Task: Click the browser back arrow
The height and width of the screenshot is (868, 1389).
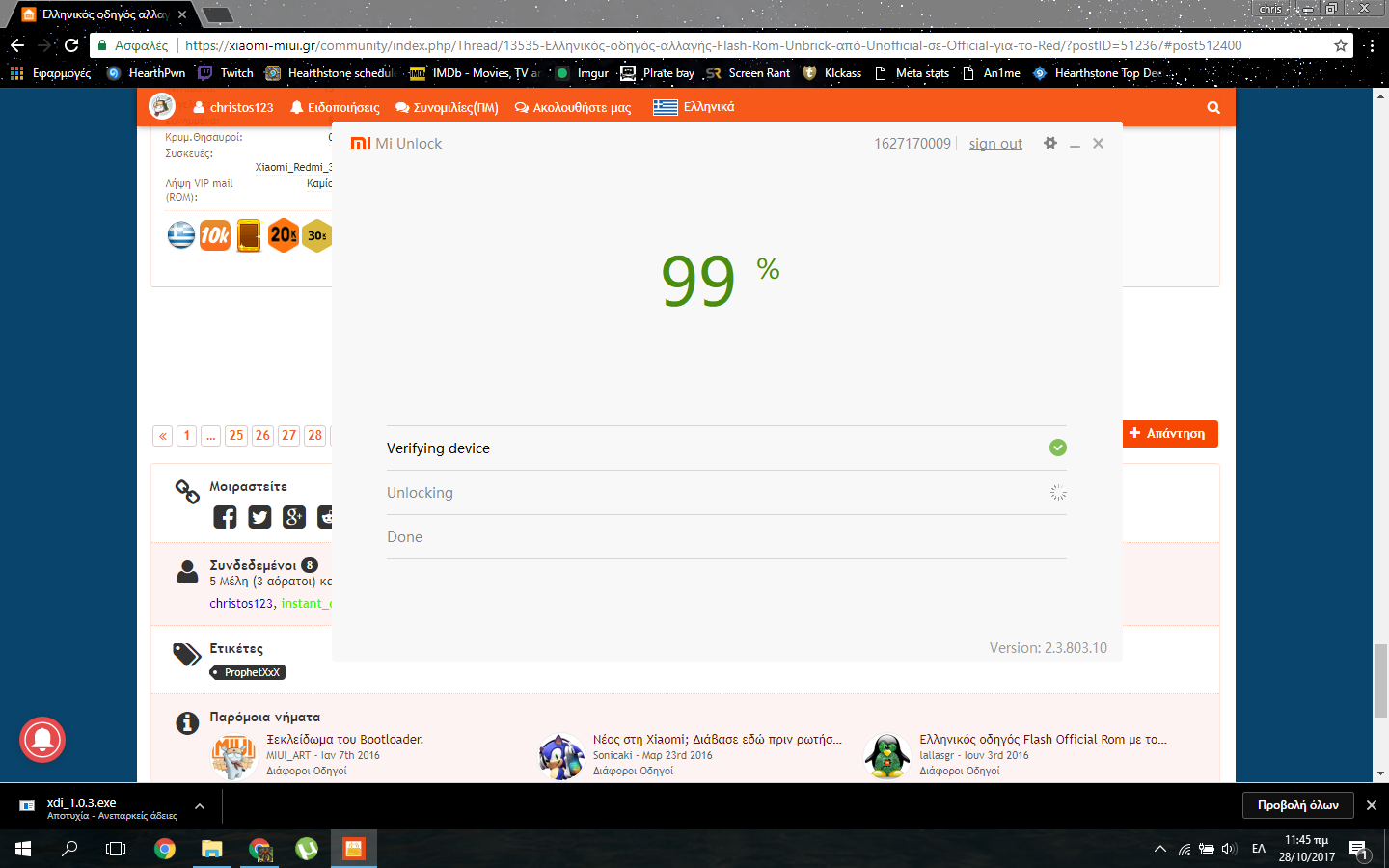Action: pyautogui.click(x=17, y=45)
